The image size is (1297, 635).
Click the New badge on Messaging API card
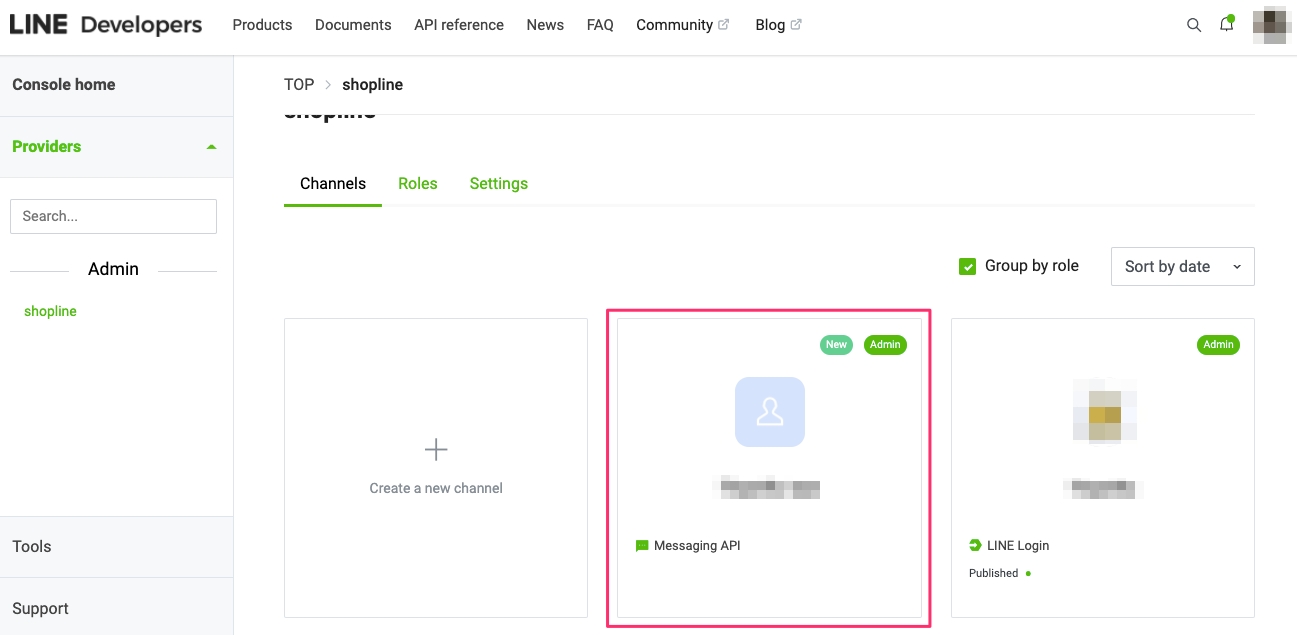pos(837,345)
